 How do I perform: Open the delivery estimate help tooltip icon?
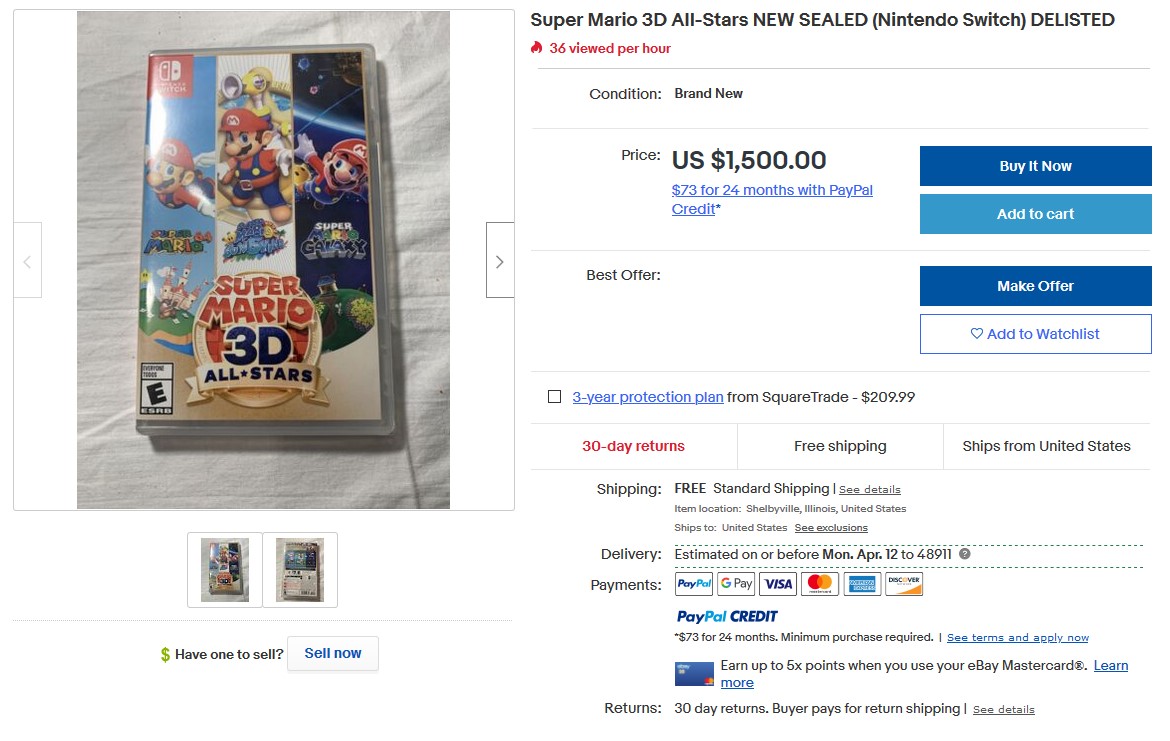coord(963,554)
